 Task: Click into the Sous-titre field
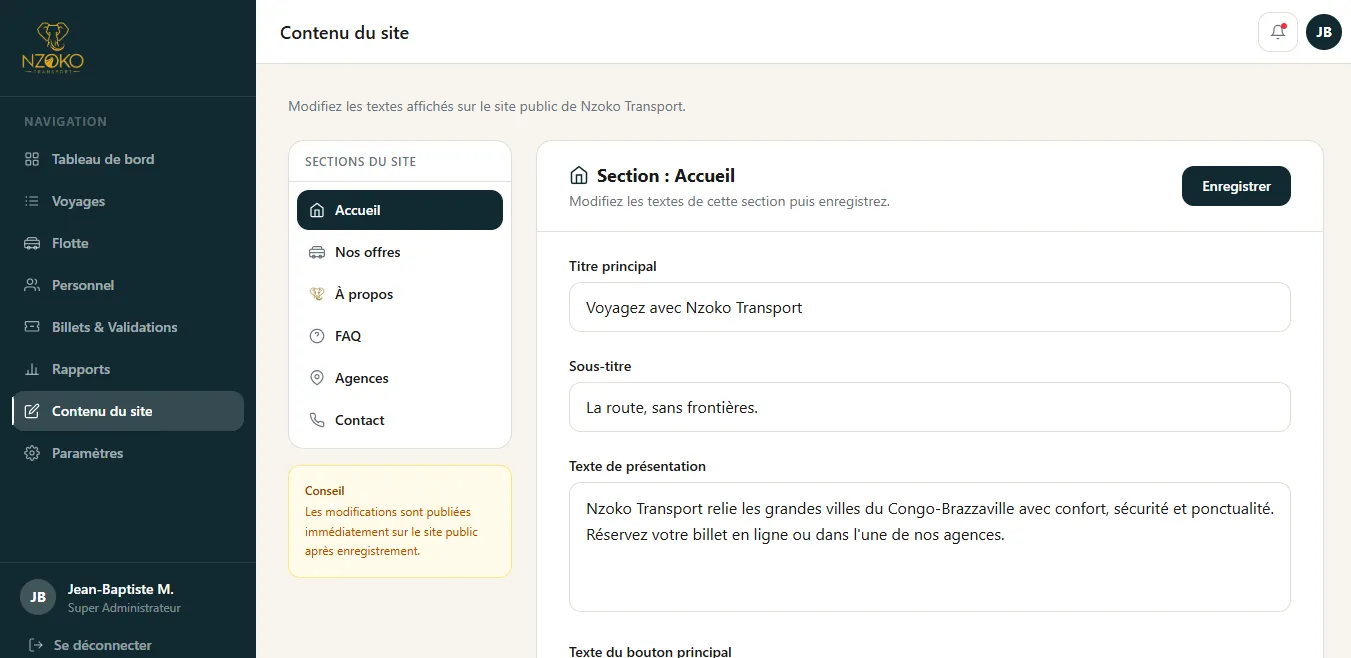pos(930,407)
